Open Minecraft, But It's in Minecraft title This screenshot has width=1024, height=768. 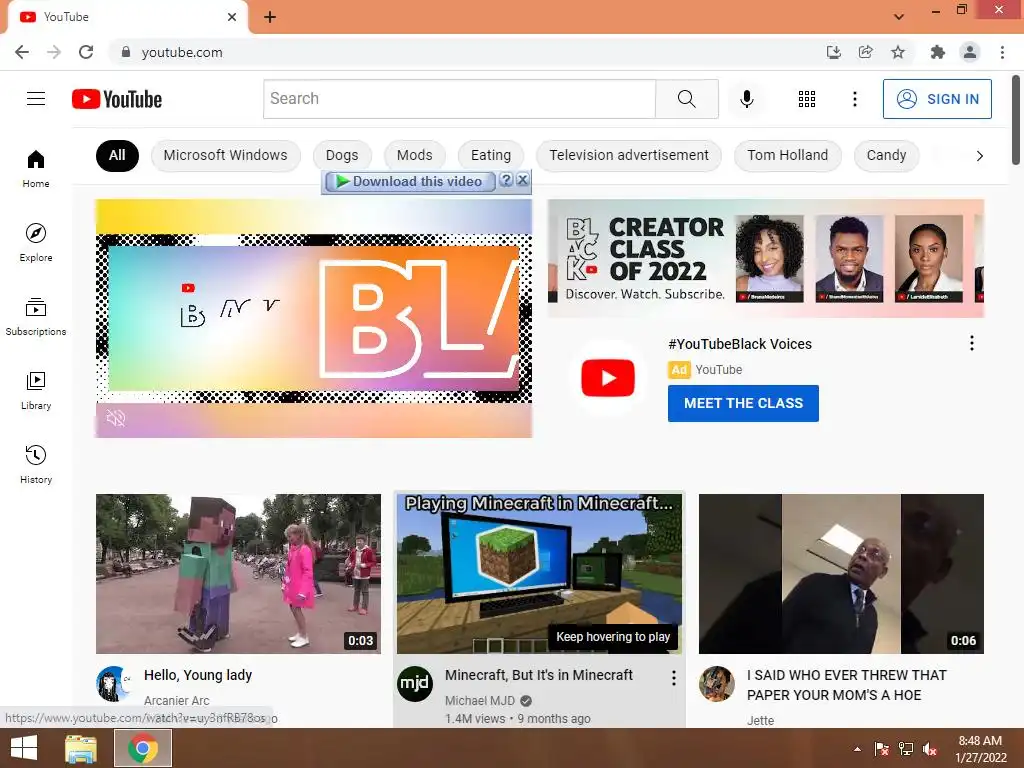point(539,675)
